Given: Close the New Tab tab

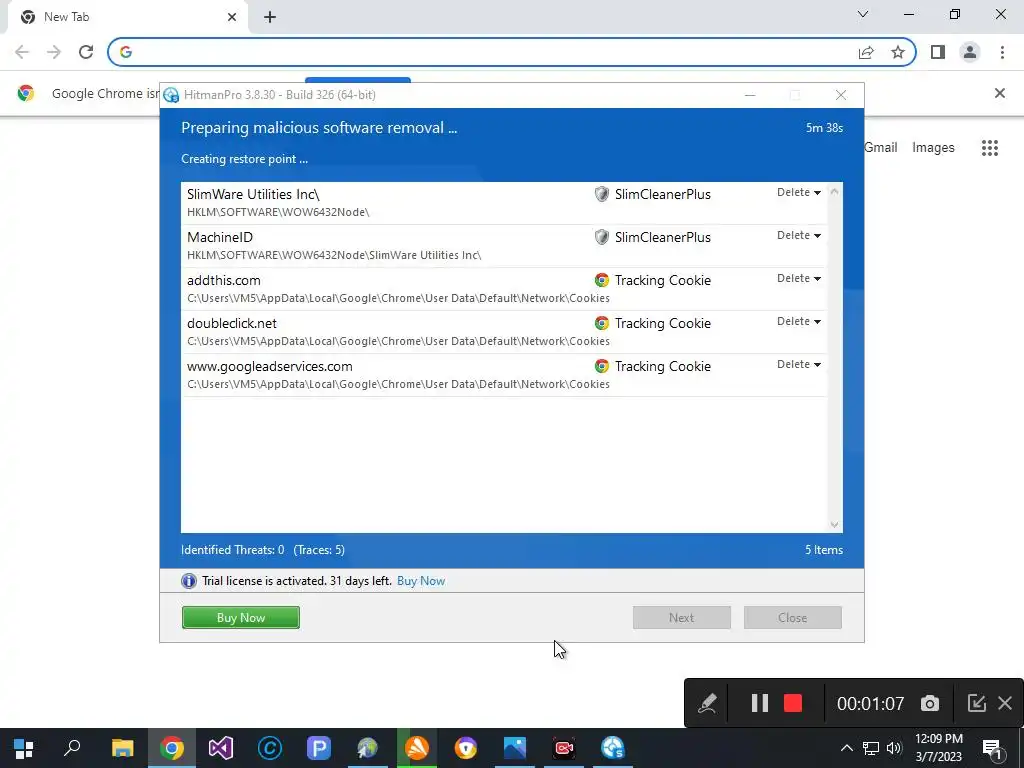Looking at the screenshot, I should click(232, 17).
